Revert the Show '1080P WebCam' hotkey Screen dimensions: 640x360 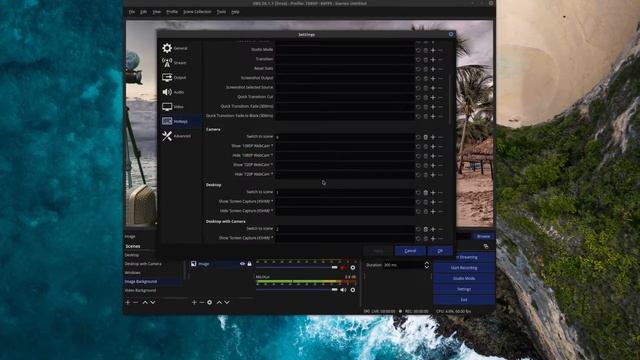(418, 147)
